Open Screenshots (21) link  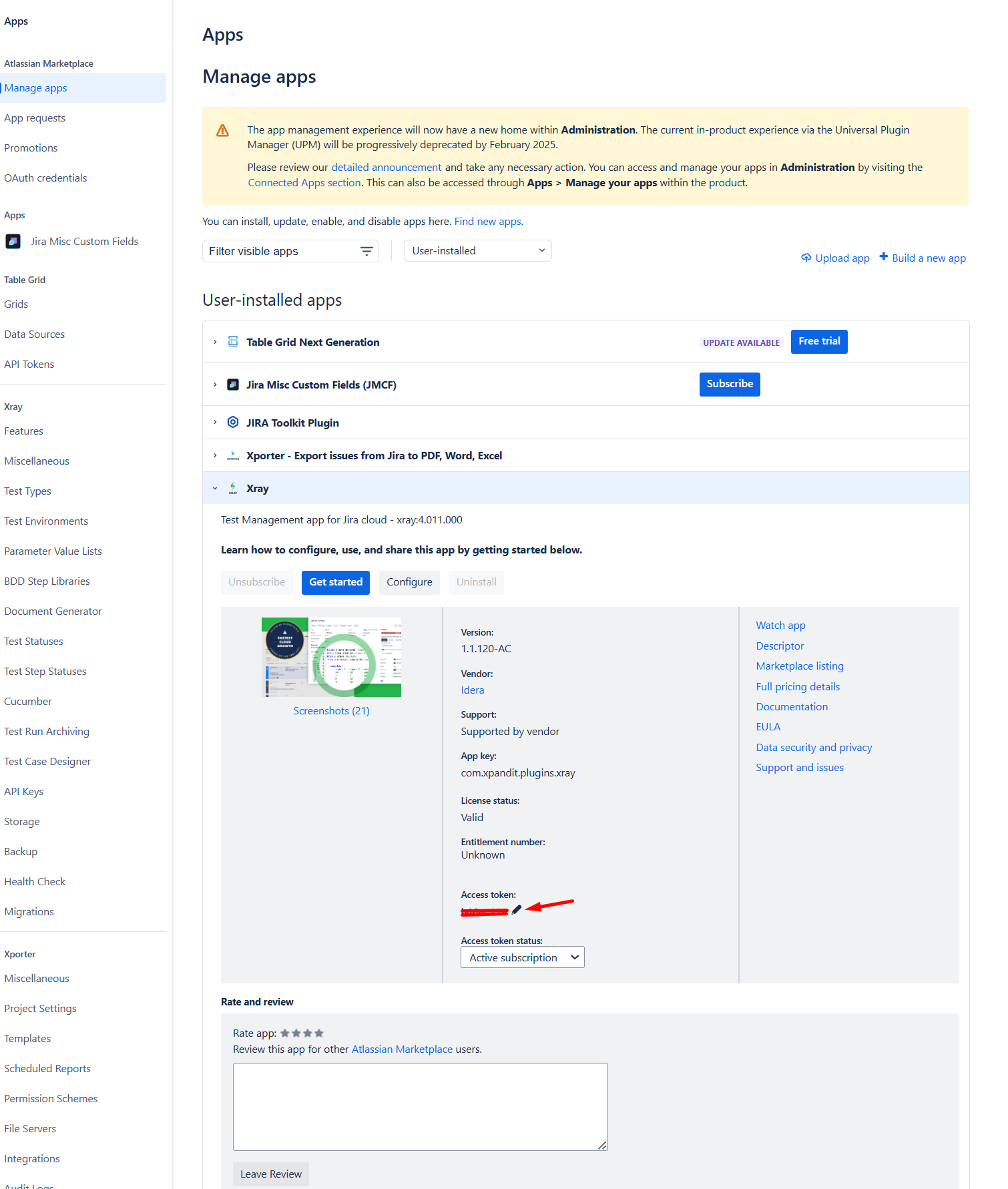331,710
